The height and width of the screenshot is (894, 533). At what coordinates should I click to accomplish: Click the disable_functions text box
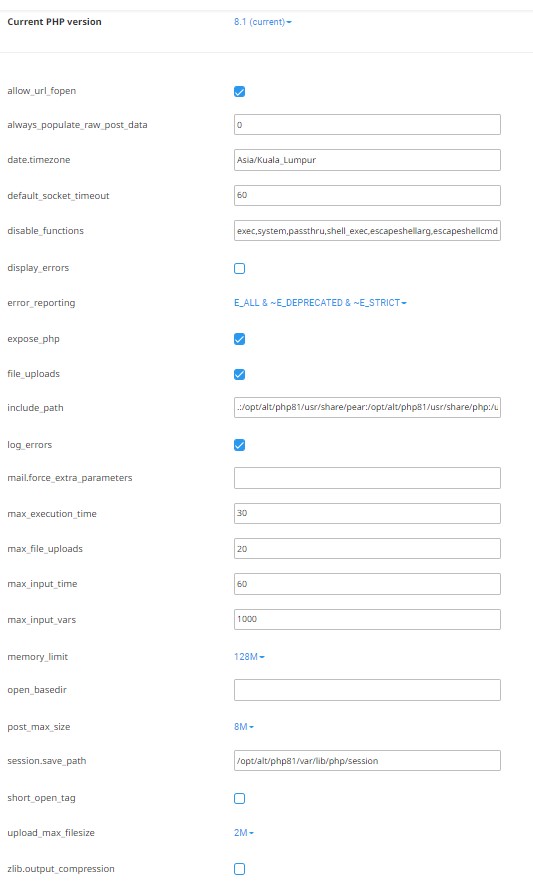367,231
